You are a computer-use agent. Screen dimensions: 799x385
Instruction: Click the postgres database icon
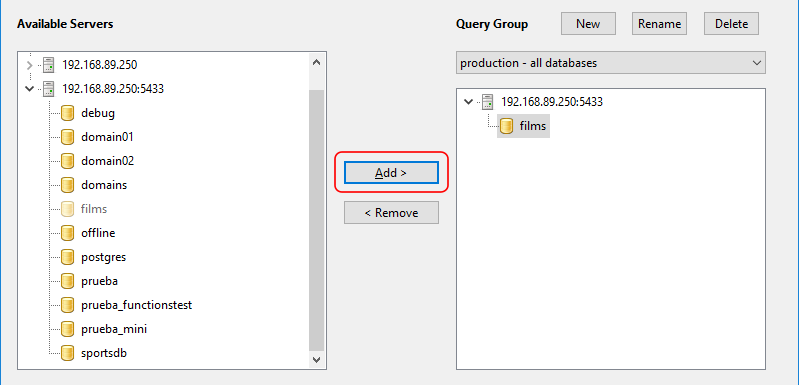pyautogui.click(x=68, y=257)
